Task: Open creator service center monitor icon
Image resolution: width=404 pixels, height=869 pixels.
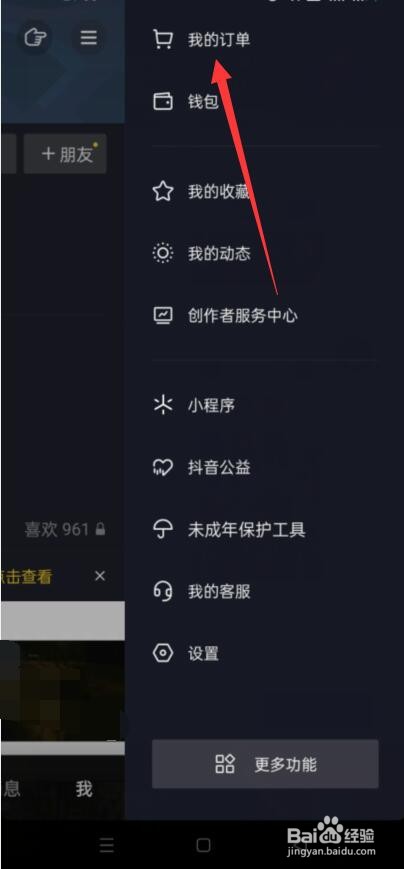Action: [x=162, y=316]
